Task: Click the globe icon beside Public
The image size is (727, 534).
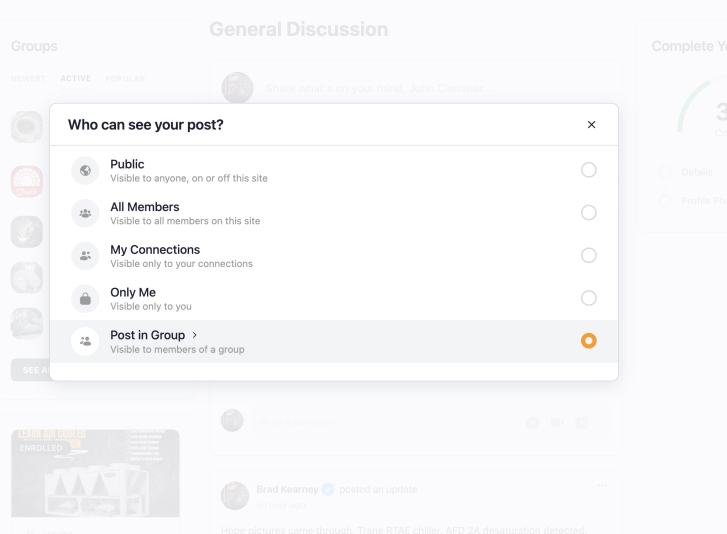Action: click(85, 171)
